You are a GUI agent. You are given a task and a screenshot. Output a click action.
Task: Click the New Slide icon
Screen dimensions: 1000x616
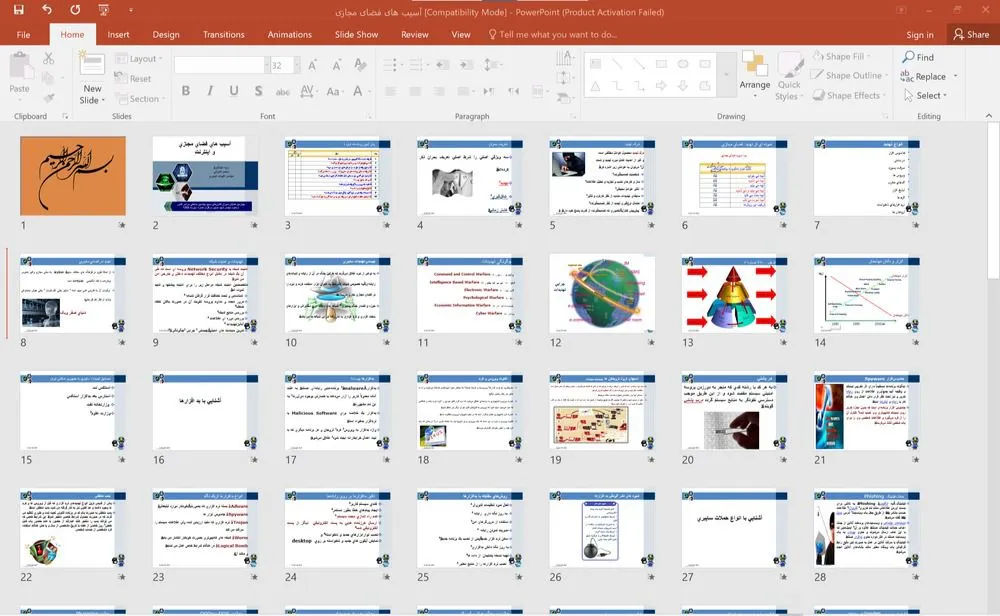92,70
